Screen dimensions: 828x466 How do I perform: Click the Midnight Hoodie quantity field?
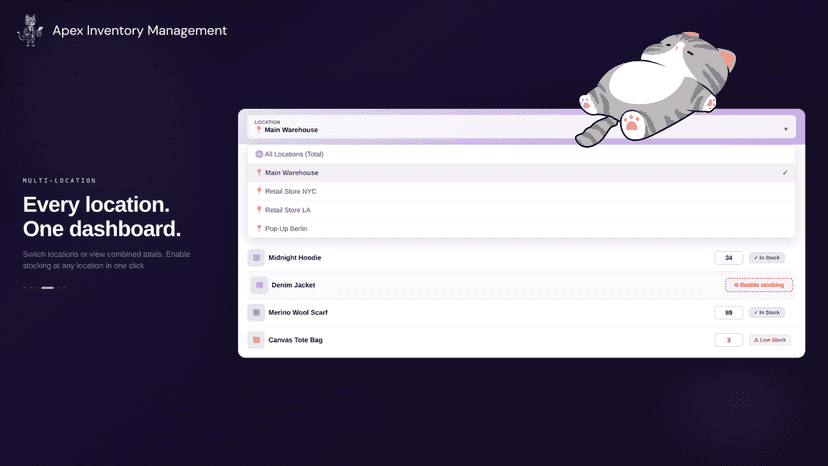pos(729,258)
